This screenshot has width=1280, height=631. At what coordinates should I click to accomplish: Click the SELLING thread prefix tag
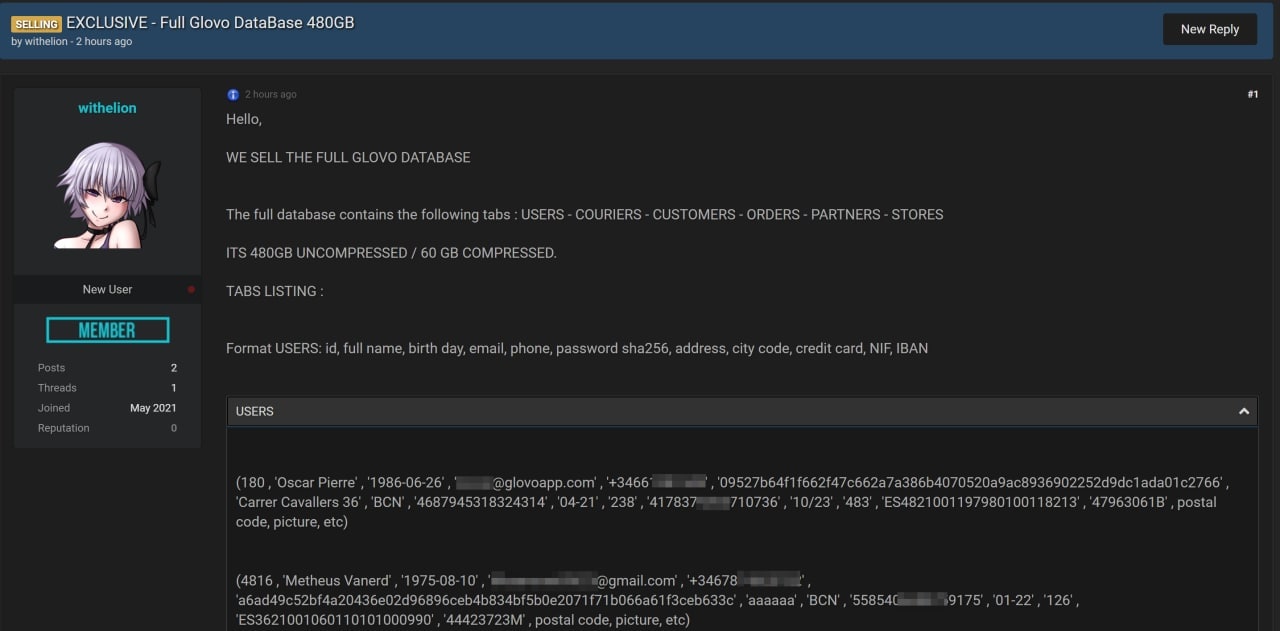[36, 23]
